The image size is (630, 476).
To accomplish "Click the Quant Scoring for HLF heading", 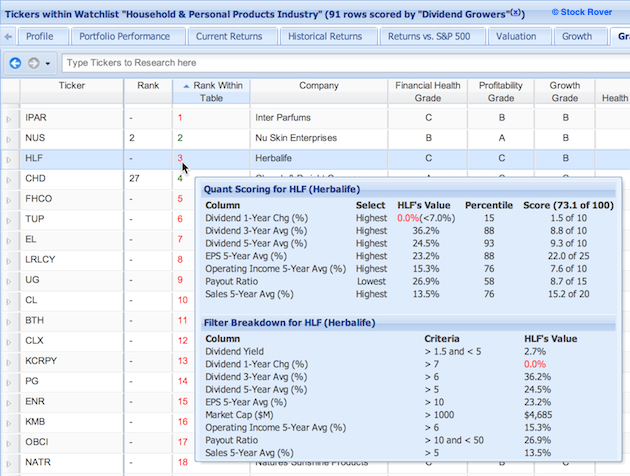I will [282, 189].
